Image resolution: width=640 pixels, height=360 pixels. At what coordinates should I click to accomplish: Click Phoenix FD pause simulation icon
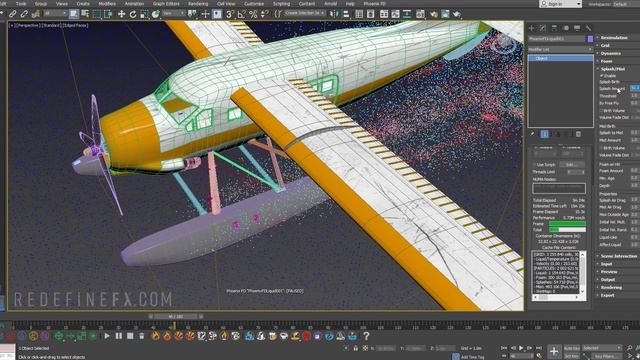pos(118,336)
